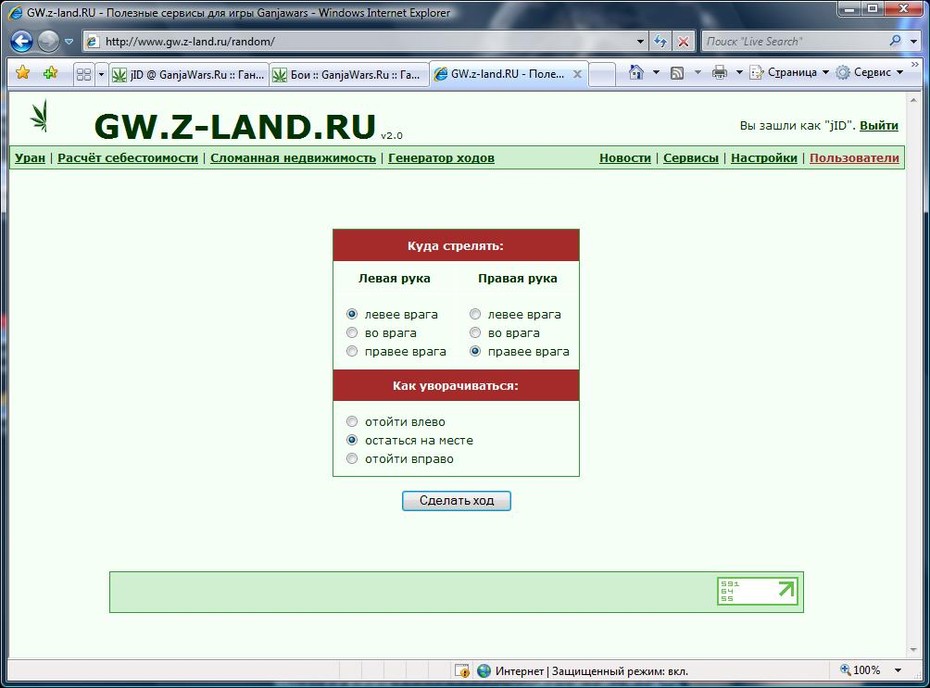Click the Выйти logout link
The width and height of the screenshot is (930, 688).
click(878, 126)
